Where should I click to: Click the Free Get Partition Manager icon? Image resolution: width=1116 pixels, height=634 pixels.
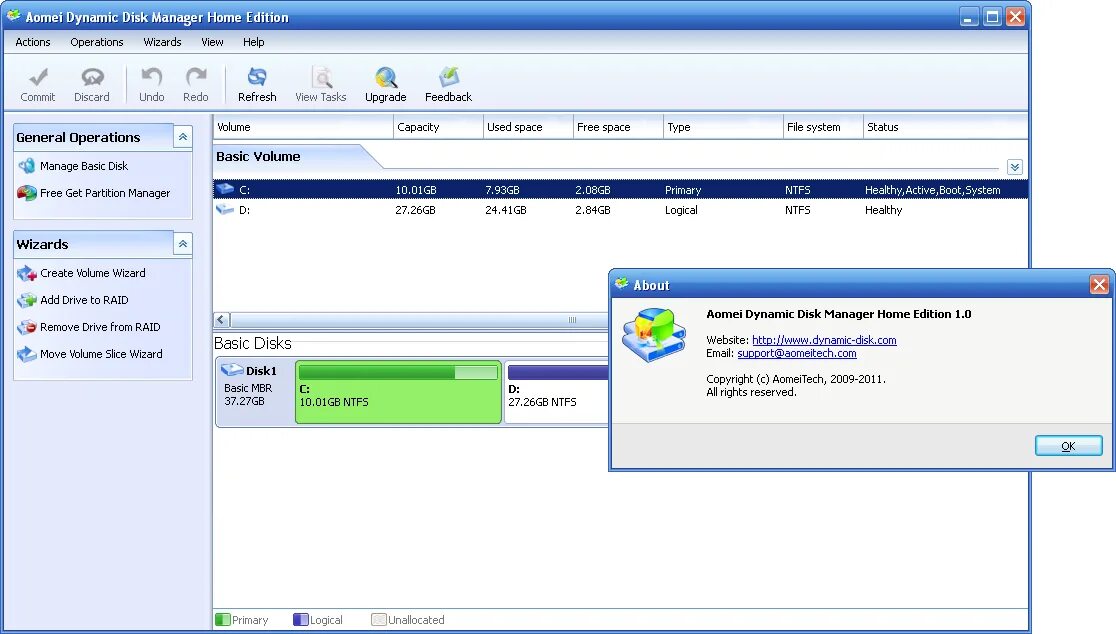pyautogui.click(x=27, y=193)
